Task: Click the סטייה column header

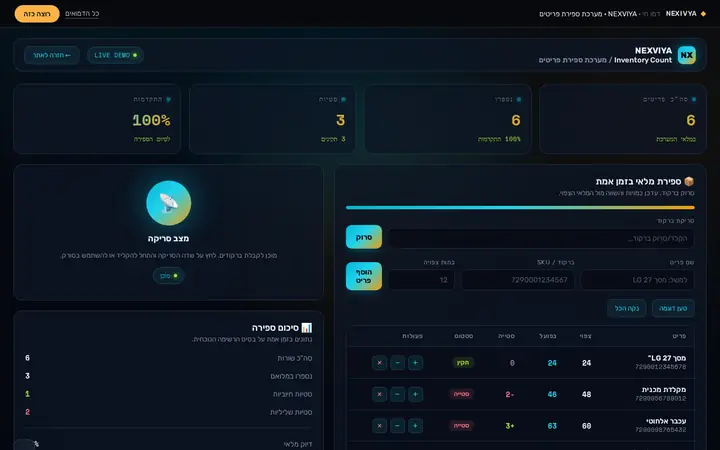Action: (x=506, y=336)
